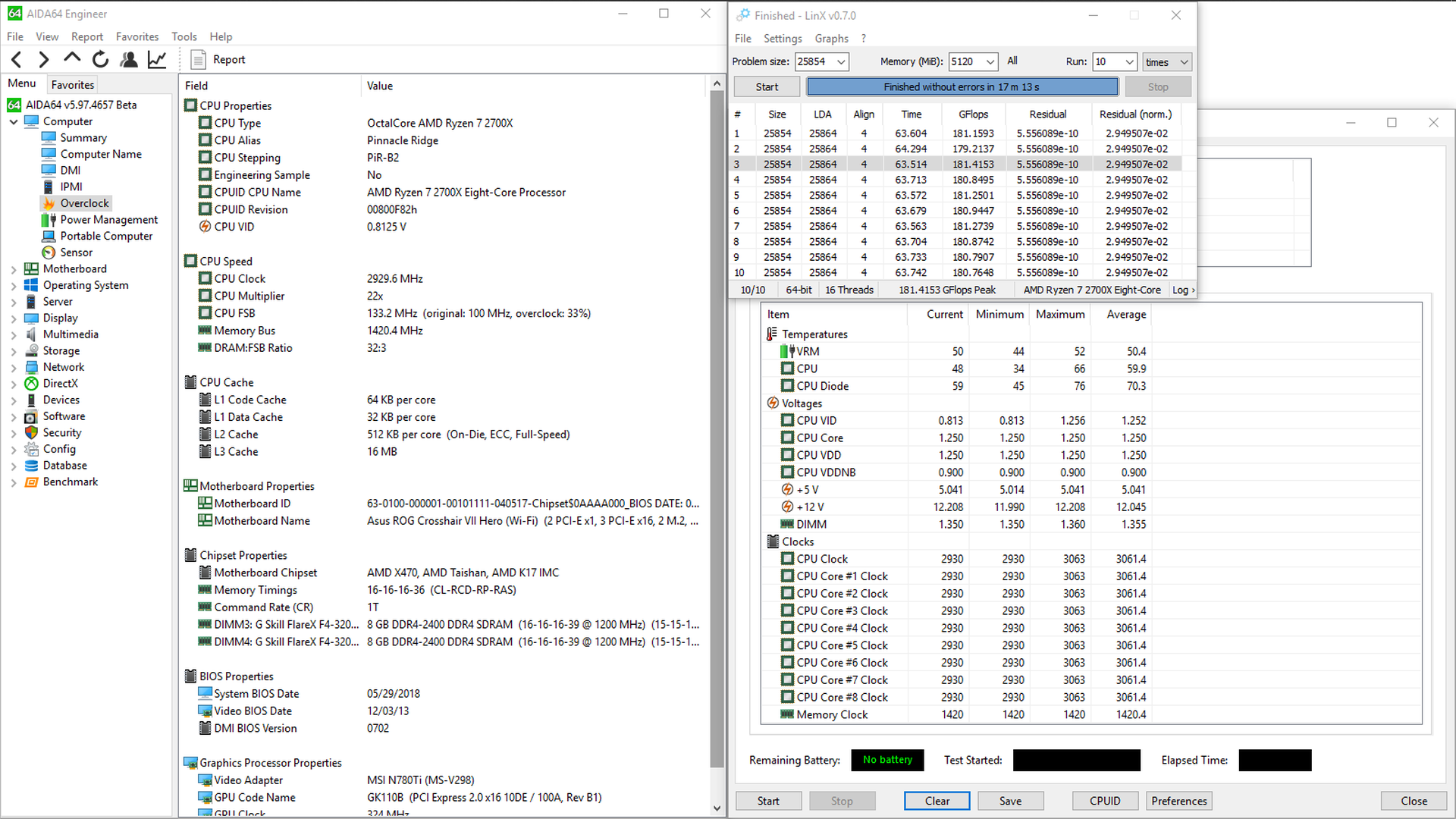Refresh the AIDA64 page

[x=100, y=59]
